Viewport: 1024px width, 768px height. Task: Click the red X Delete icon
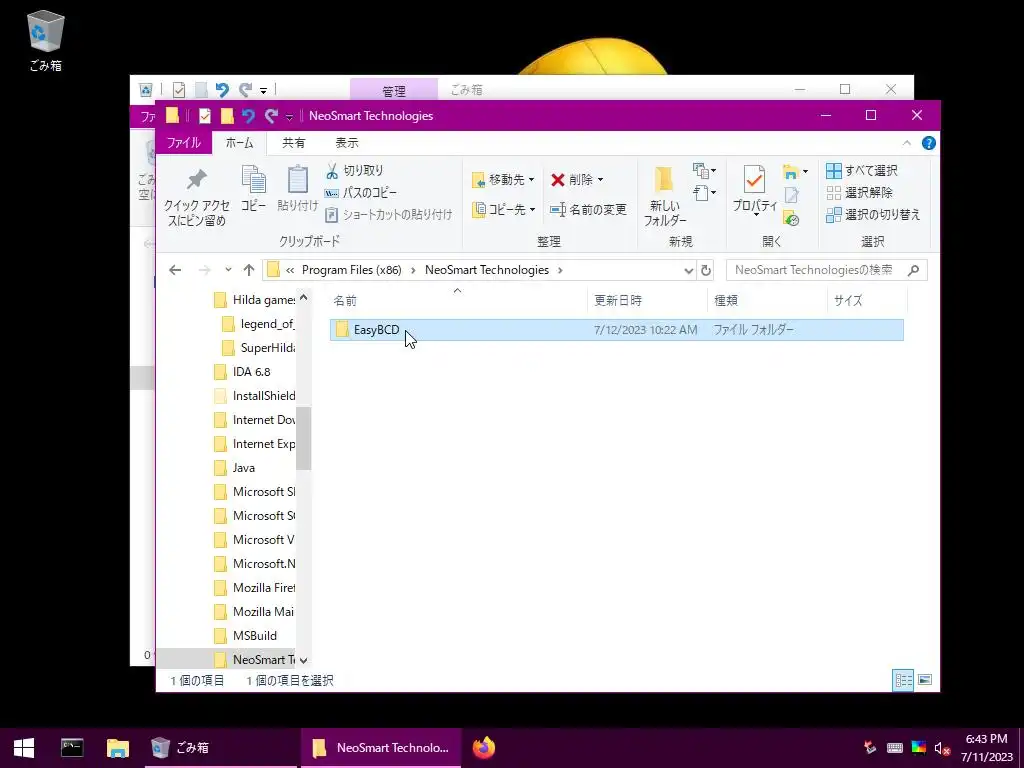click(x=558, y=180)
